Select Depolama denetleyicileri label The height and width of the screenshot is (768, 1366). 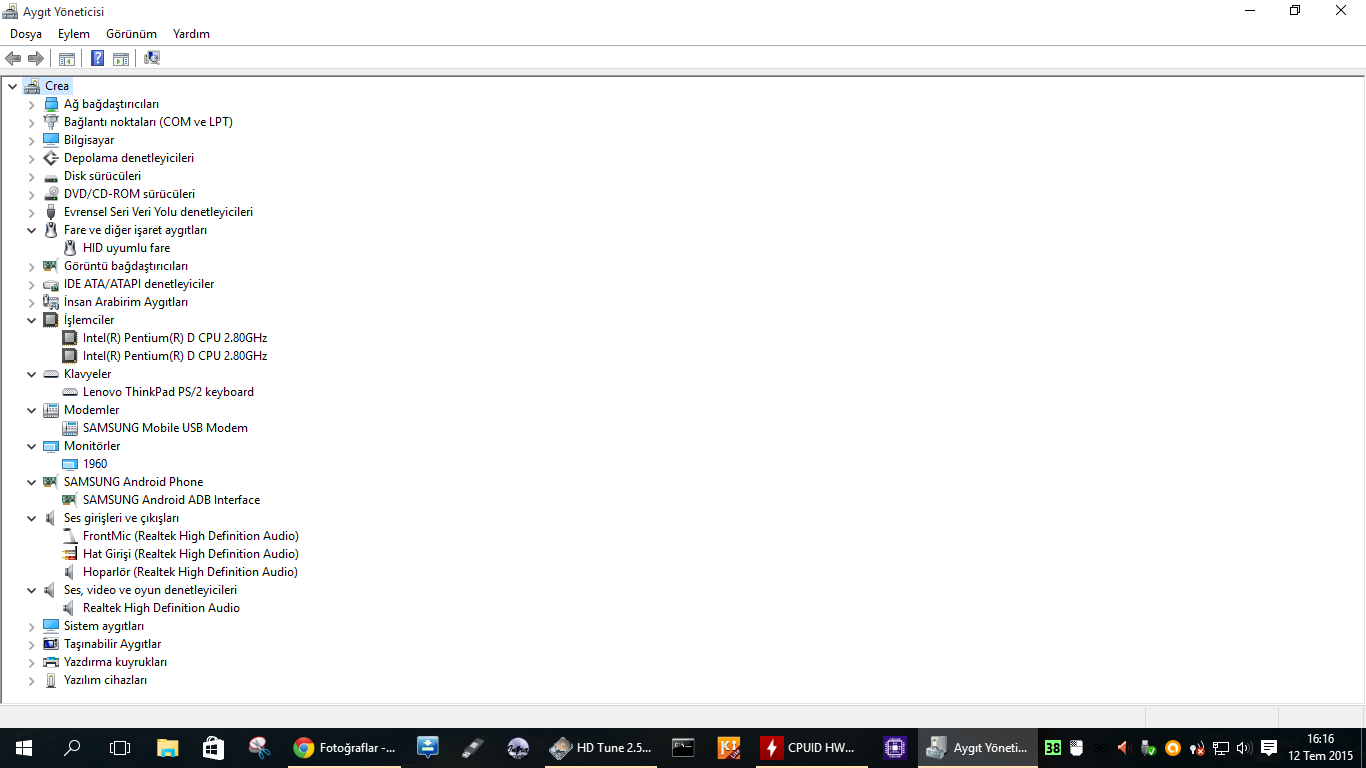tap(129, 158)
